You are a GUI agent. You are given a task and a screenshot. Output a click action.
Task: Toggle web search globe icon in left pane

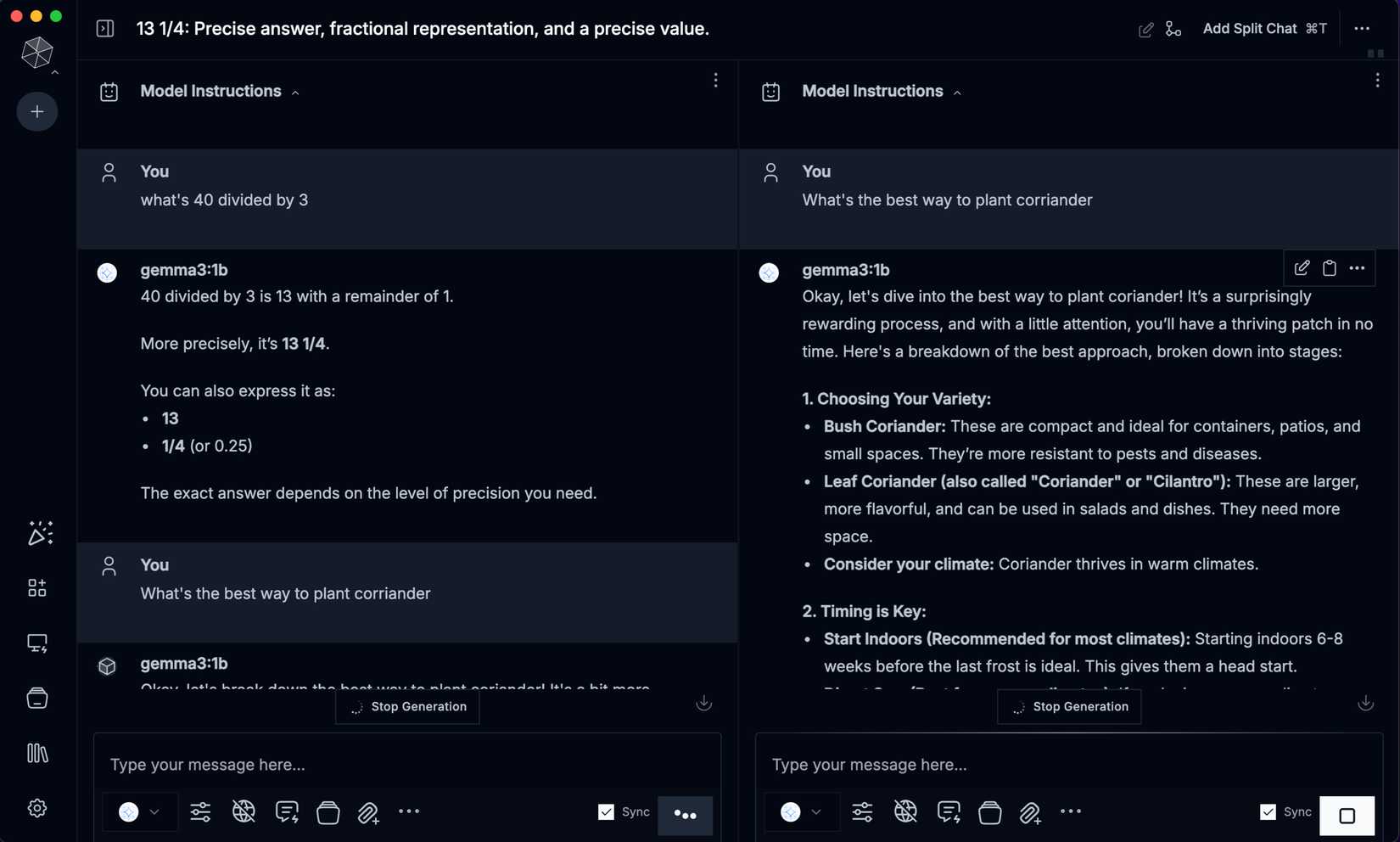tap(244, 812)
